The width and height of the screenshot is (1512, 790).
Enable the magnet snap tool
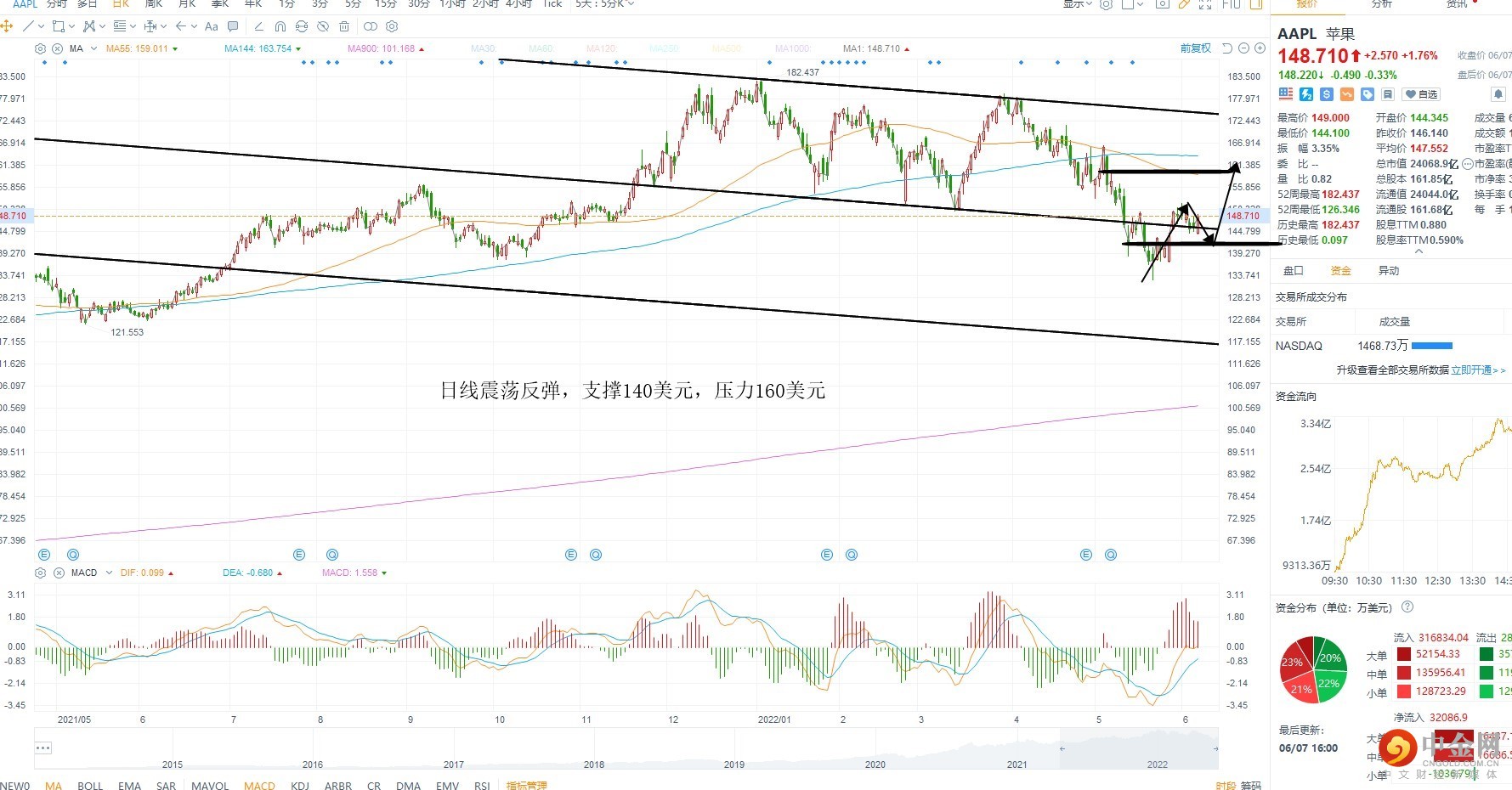pos(280,26)
